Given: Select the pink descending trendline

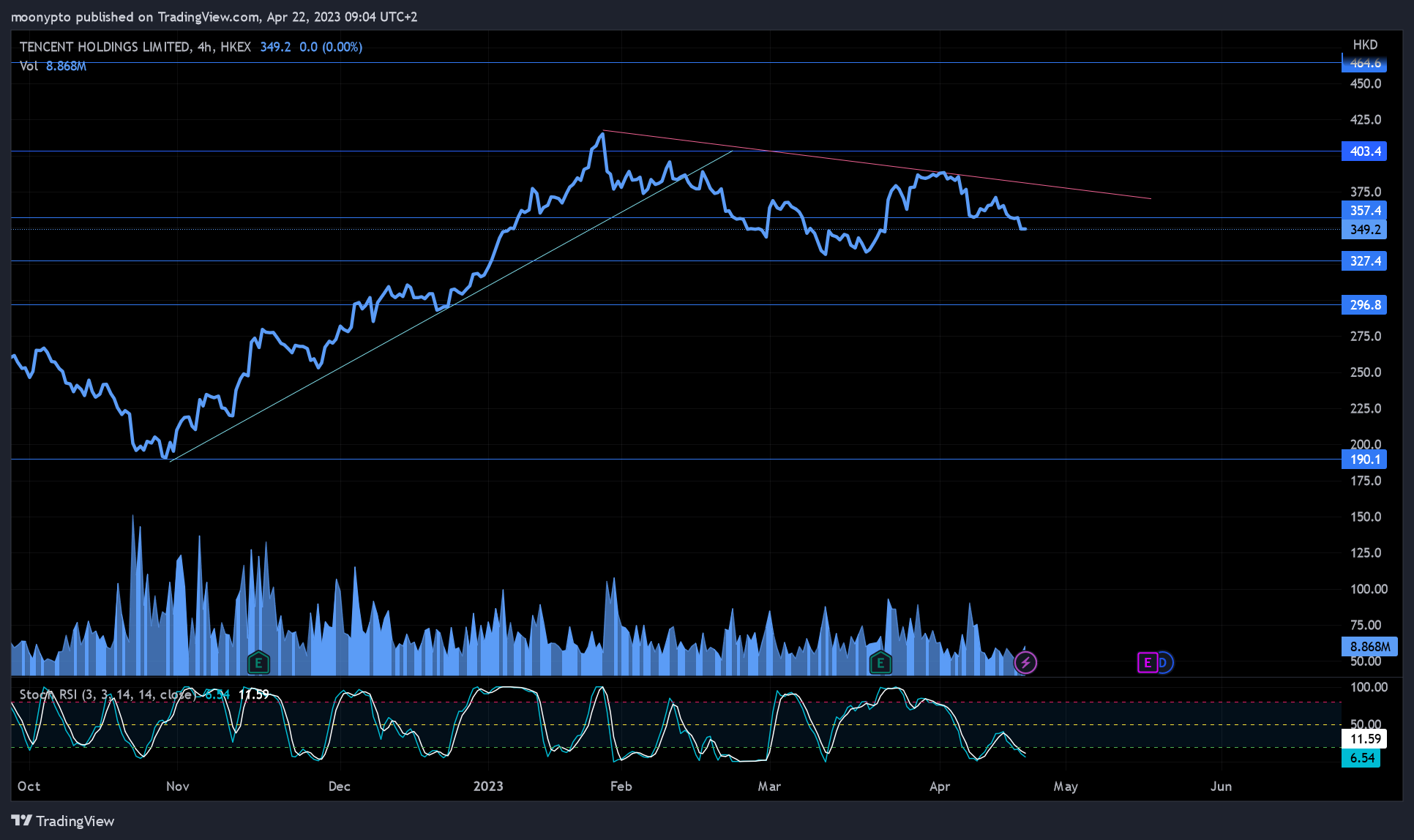Looking at the screenshot, I should [x=876, y=165].
